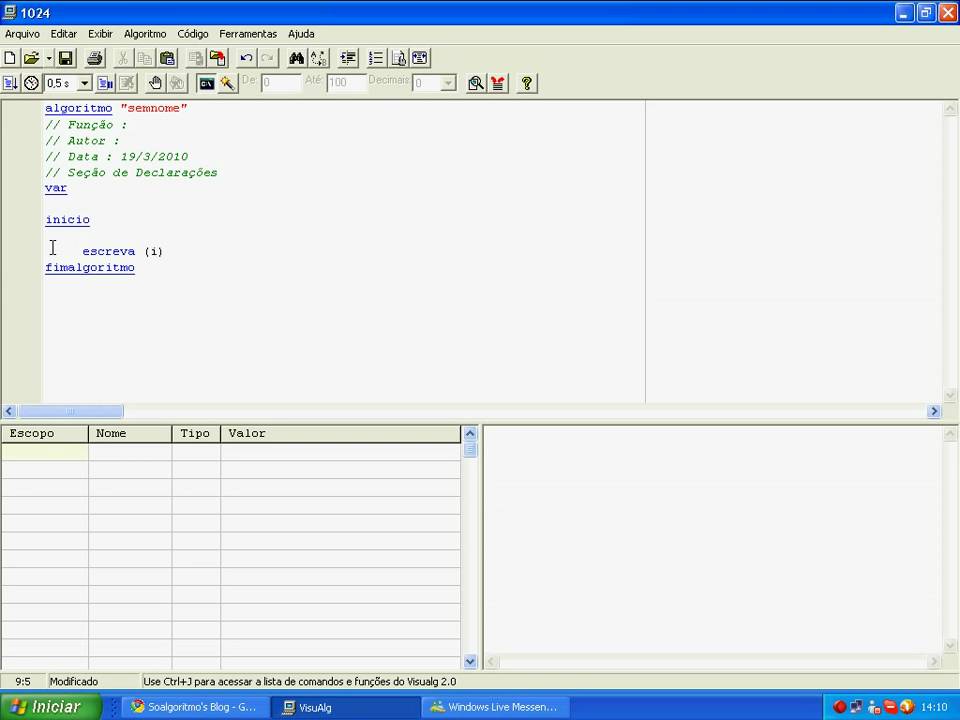960x720 pixels.
Task: Click the 'Modificado' status bar entry
Action: tap(73, 681)
